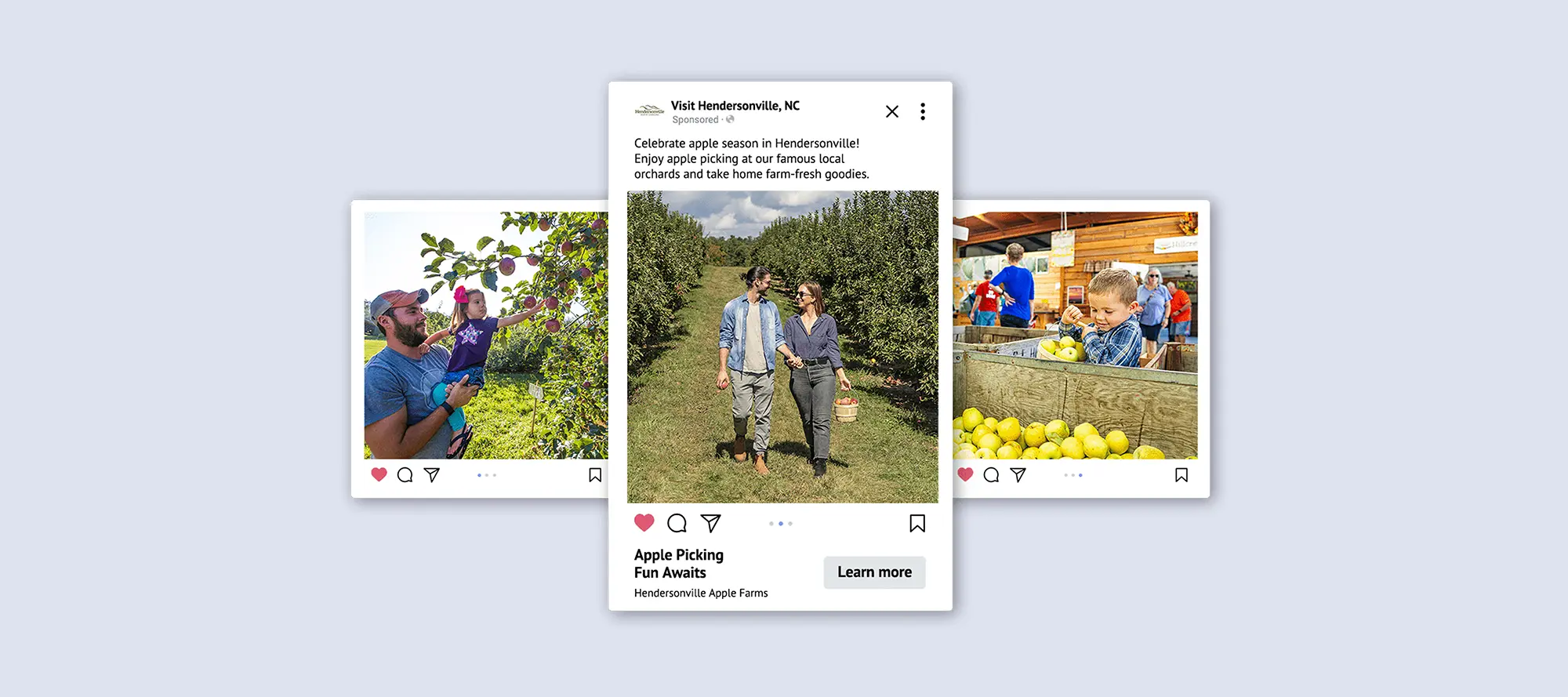Image resolution: width=1568 pixels, height=697 pixels.
Task: Open the couple walking orchard photo
Action: coord(782,347)
